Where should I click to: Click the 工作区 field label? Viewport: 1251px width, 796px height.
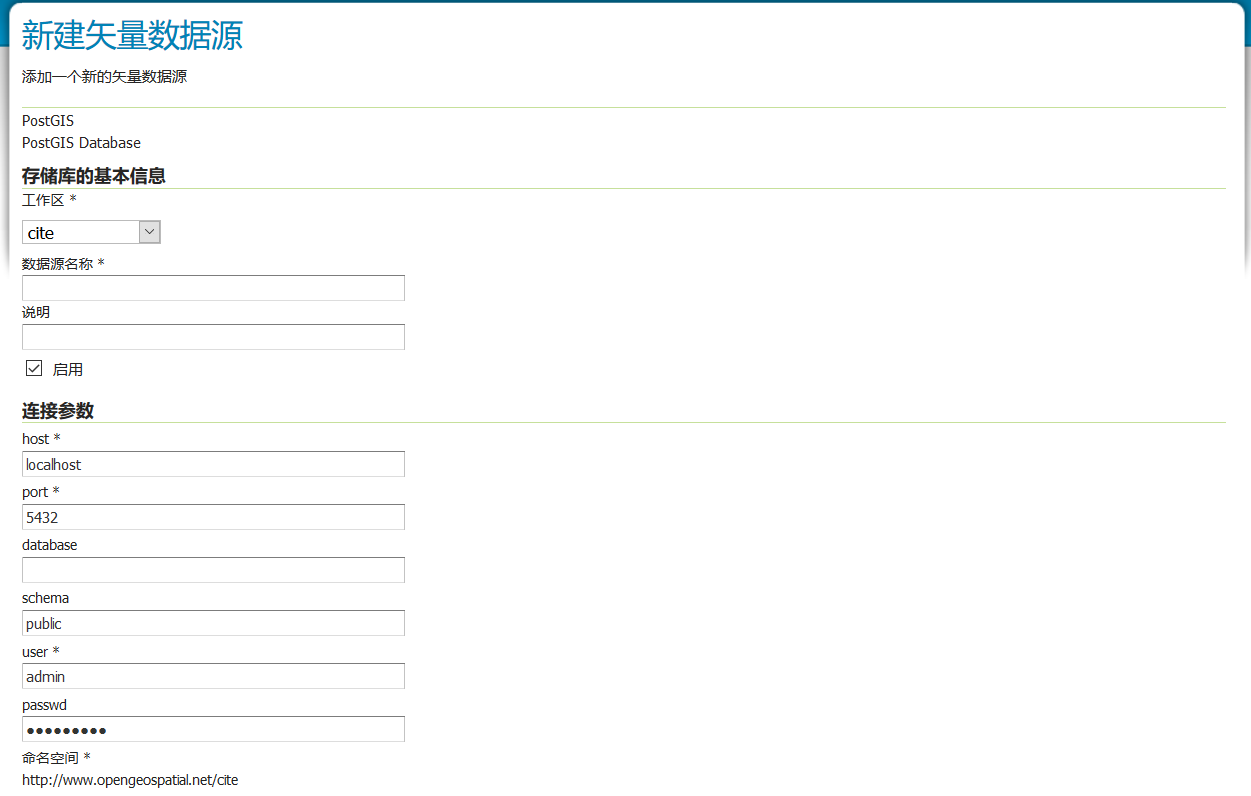pyautogui.click(x=43, y=200)
